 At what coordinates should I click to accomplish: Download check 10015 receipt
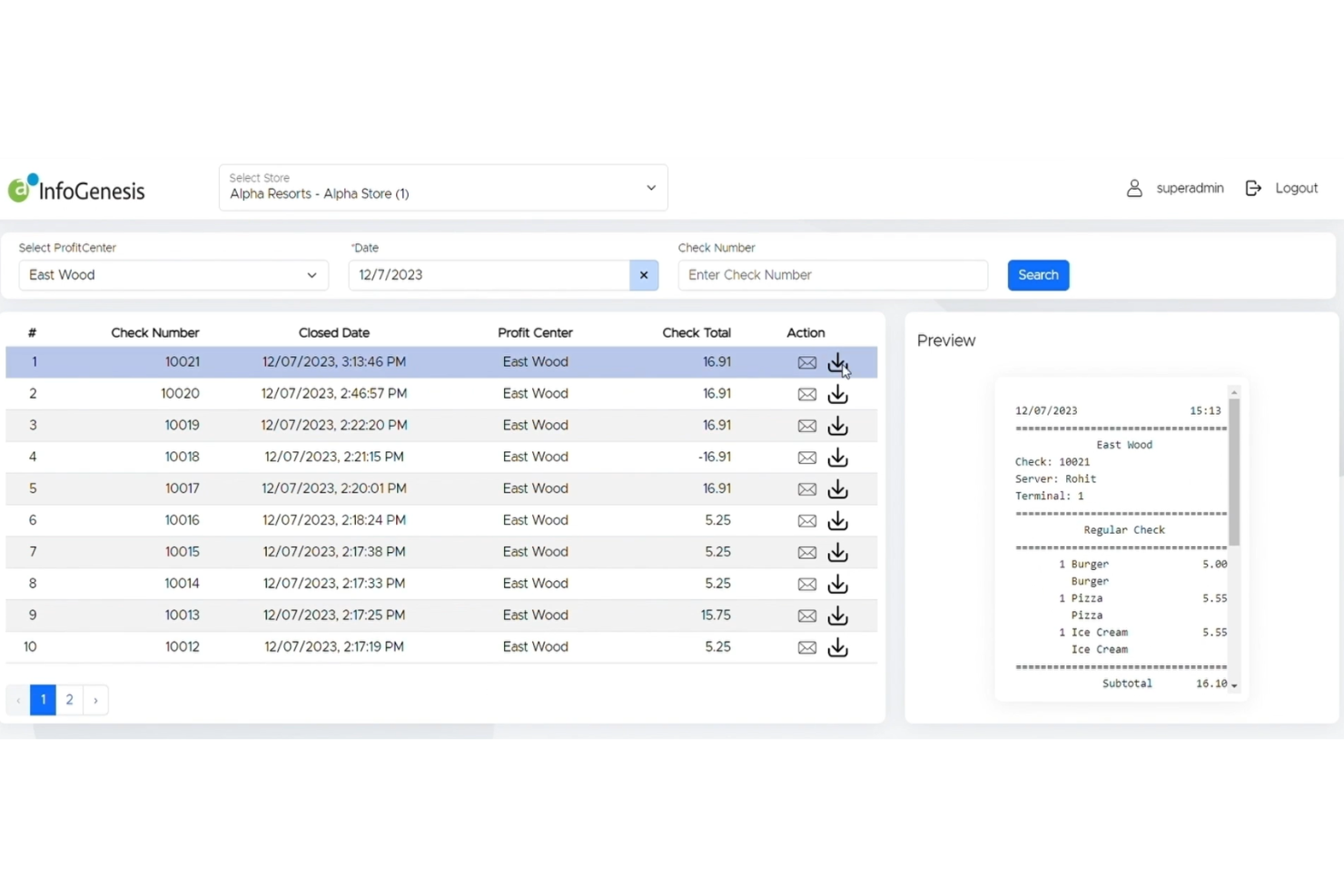click(837, 553)
